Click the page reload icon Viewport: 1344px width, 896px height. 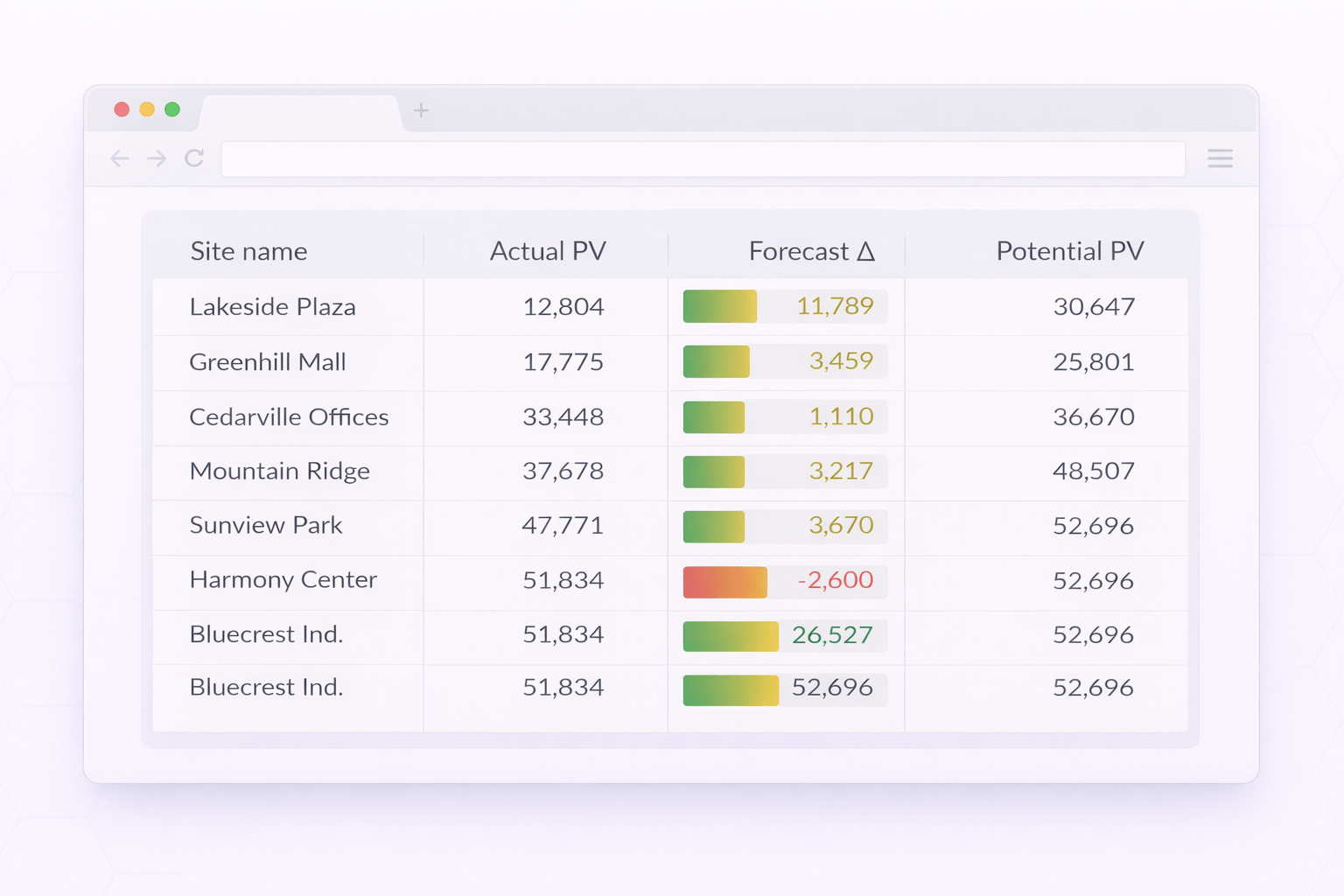pos(194,158)
